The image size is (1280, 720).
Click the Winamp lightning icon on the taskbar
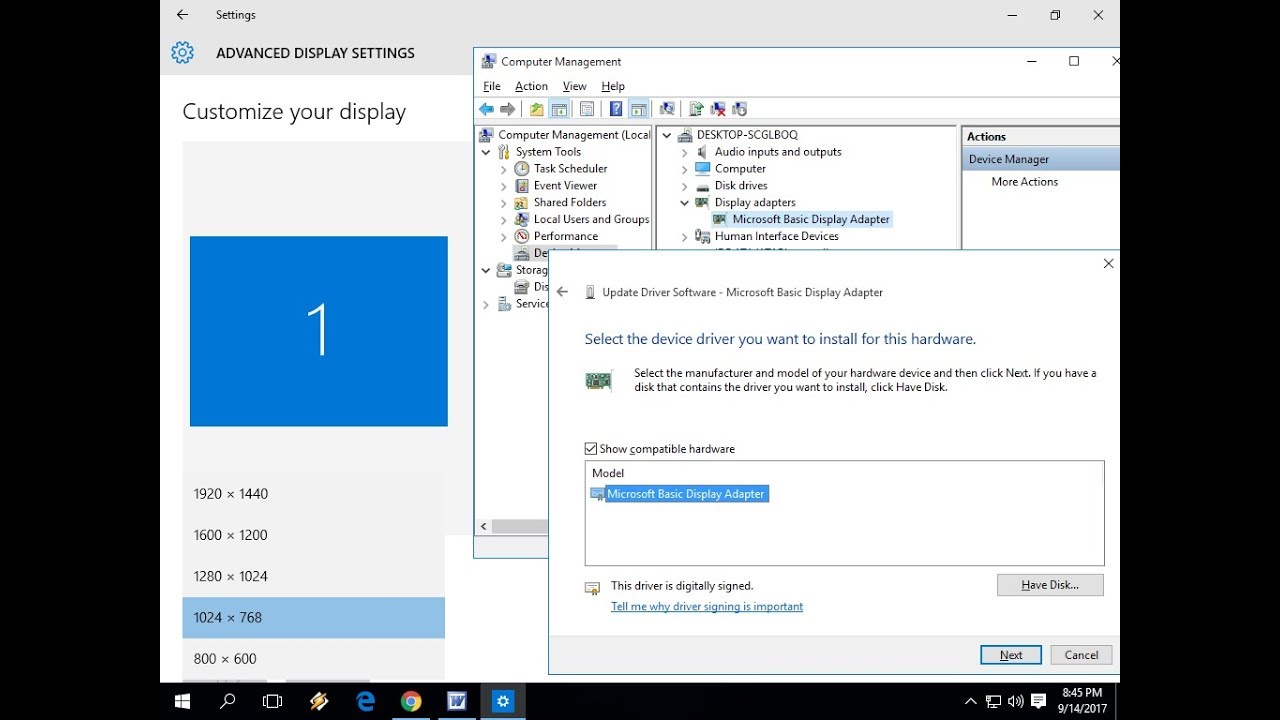tap(319, 702)
